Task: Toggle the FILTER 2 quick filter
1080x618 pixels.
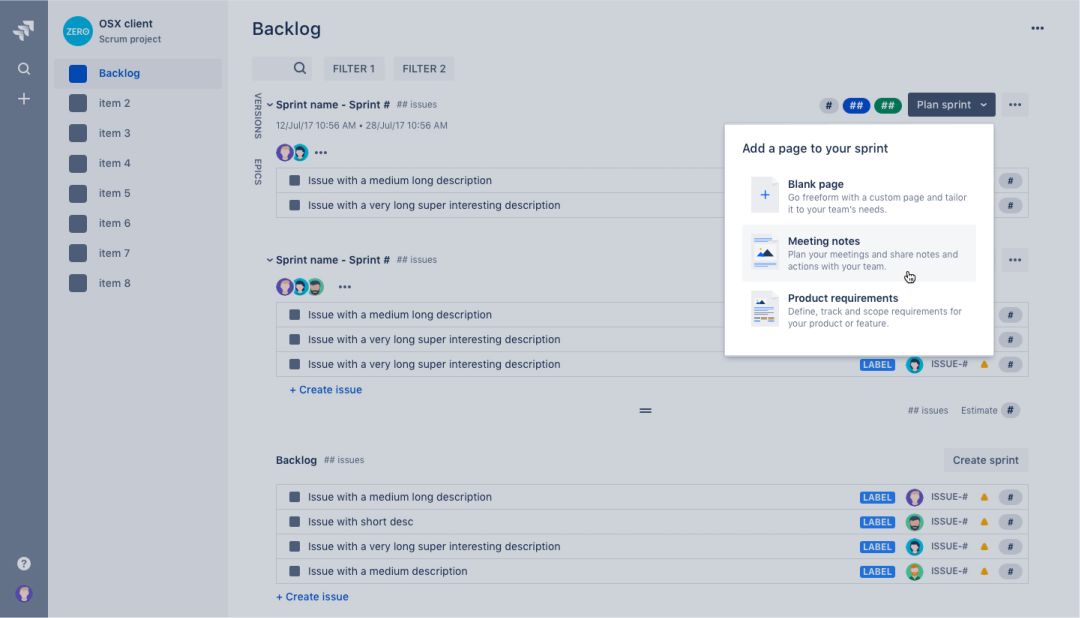Action: [x=424, y=69]
